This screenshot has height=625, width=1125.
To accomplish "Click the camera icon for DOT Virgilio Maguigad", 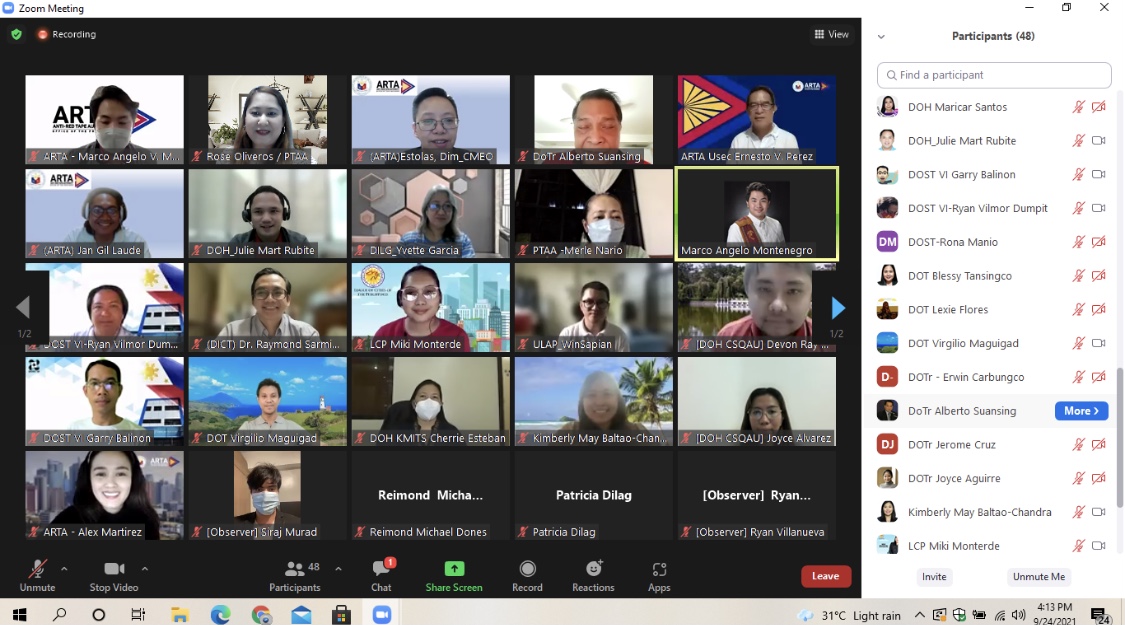I will pyautogui.click(x=1098, y=343).
